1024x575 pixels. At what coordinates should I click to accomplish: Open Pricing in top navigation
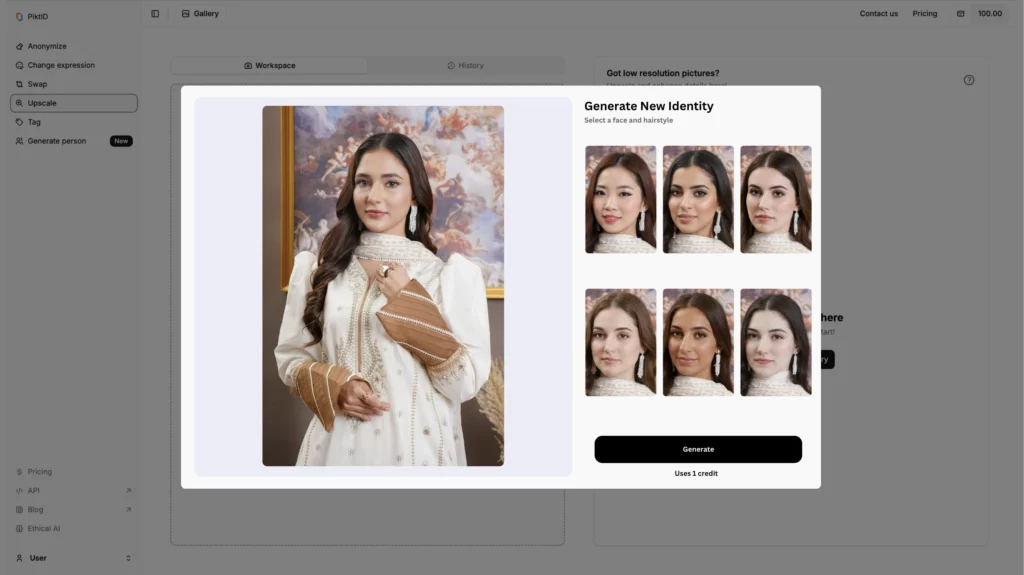[924, 14]
